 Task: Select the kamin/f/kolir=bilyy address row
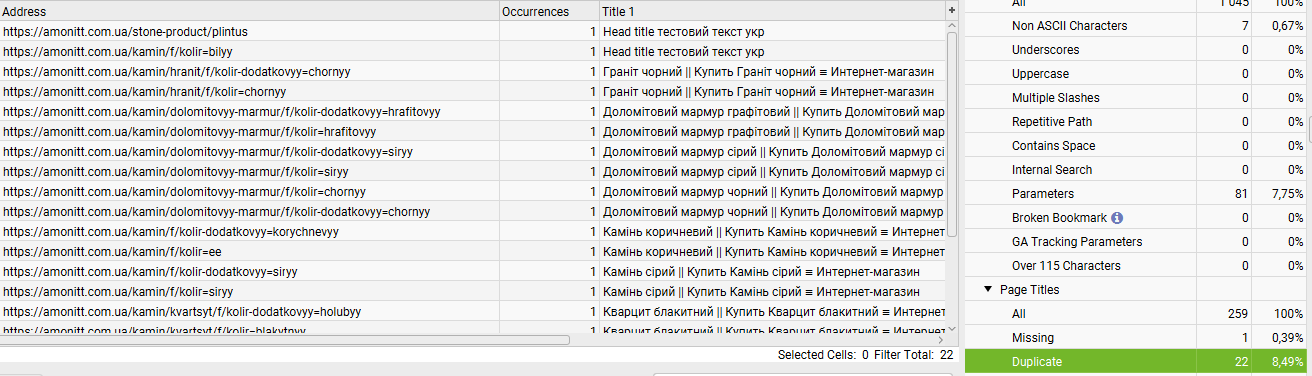[472, 52]
